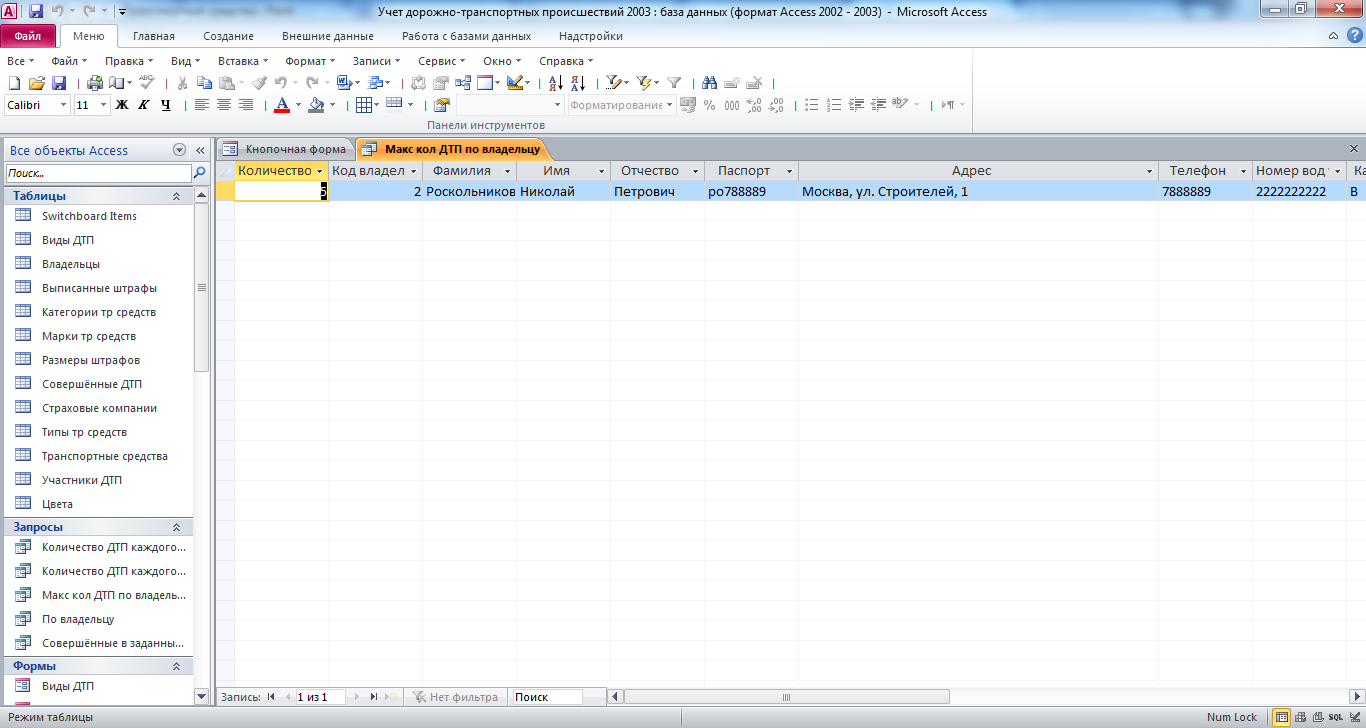Center align text in the toolbar
1366x728 pixels.
(x=223, y=105)
